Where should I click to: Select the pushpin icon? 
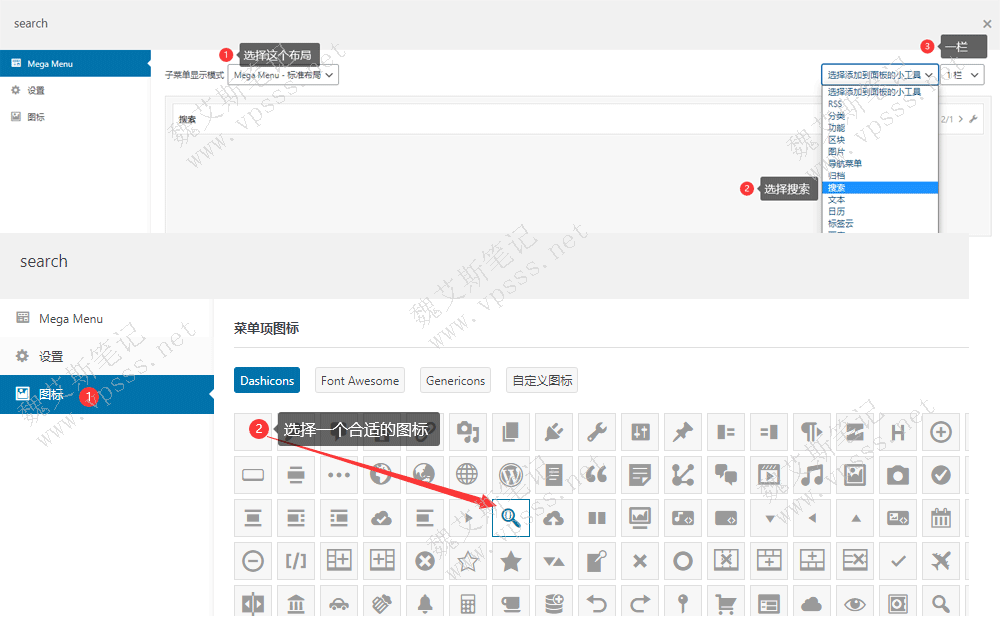coord(683,432)
